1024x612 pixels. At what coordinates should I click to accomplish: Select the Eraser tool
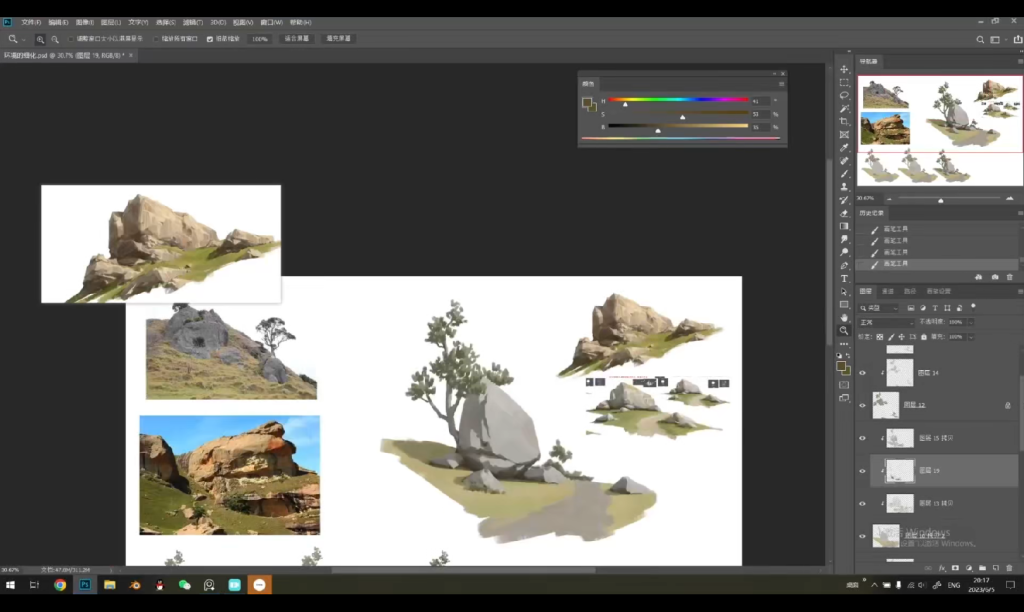tap(844, 213)
